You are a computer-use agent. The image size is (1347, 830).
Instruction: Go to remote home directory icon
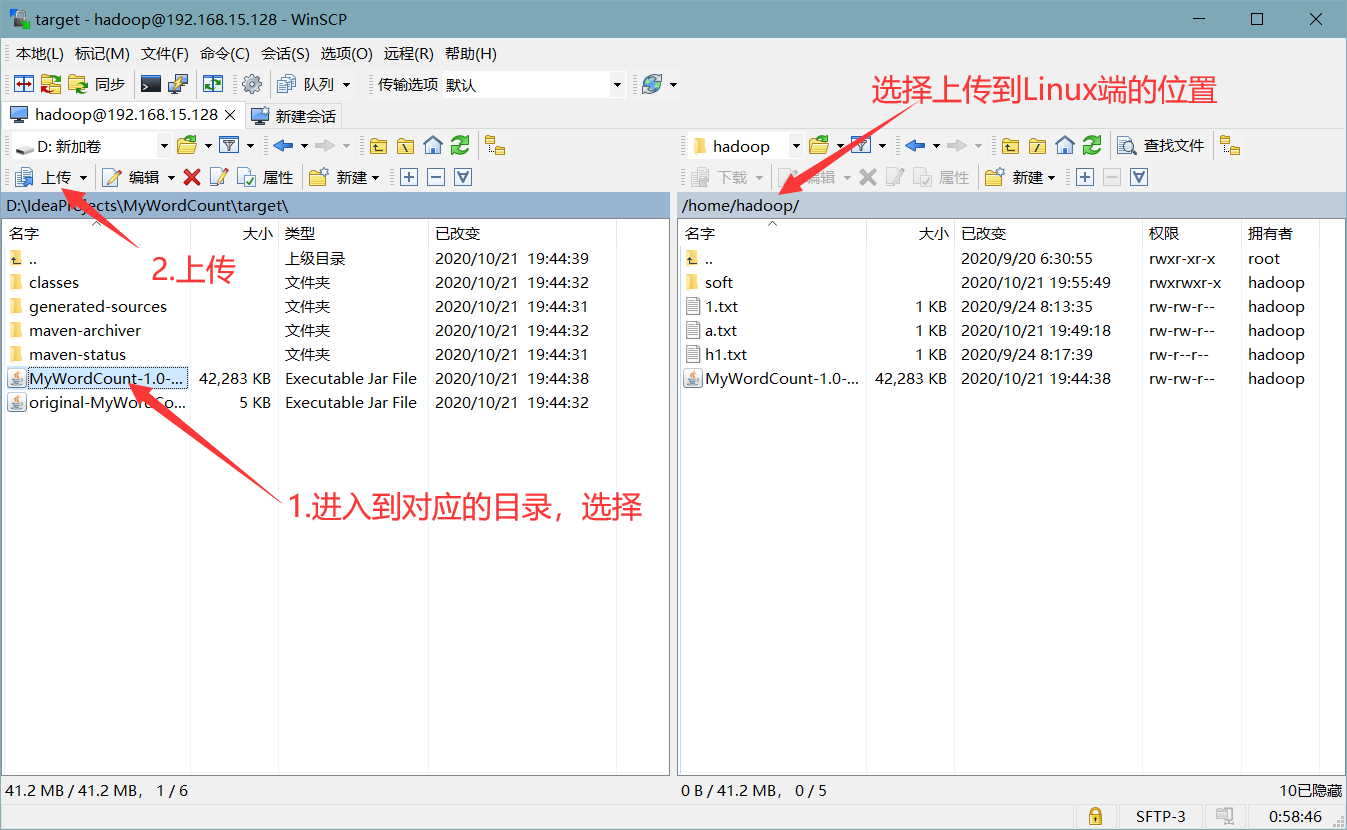(x=1065, y=146)
